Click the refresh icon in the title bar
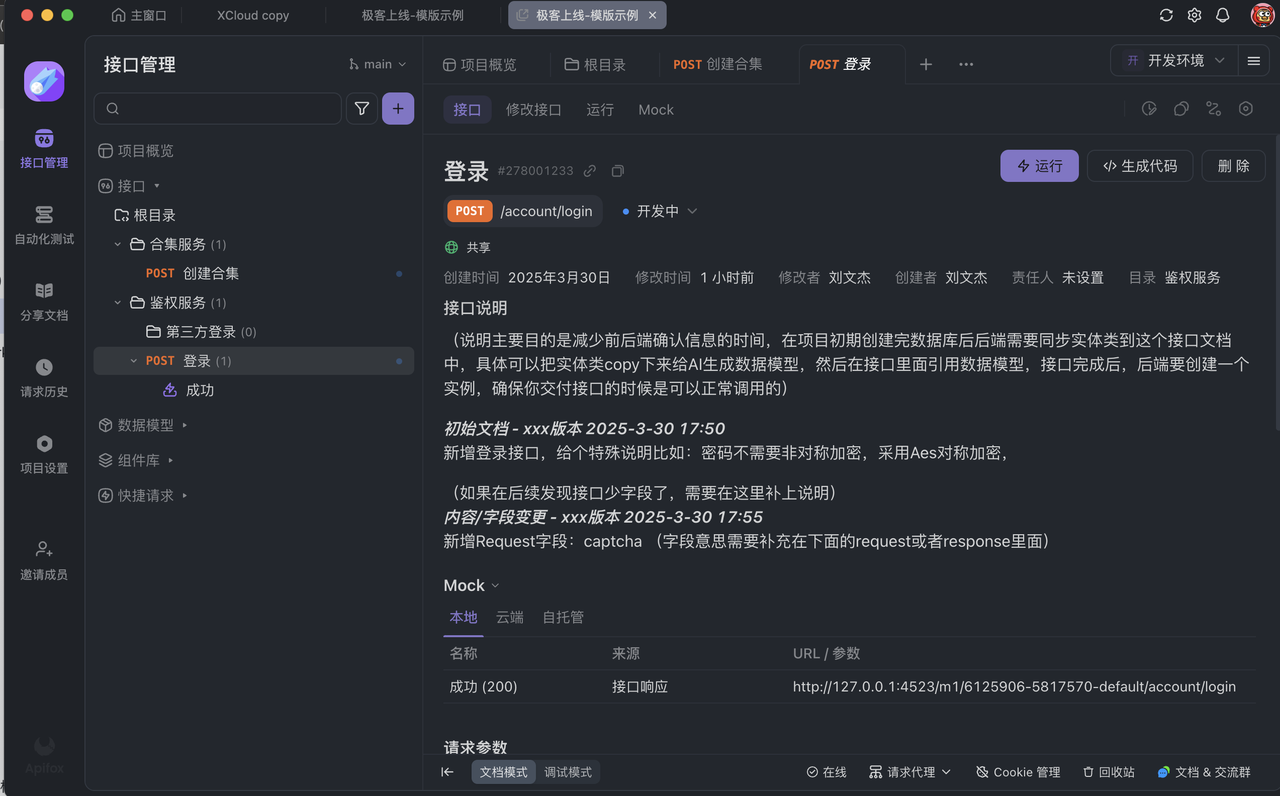1280x796 pixels. 1166,15
